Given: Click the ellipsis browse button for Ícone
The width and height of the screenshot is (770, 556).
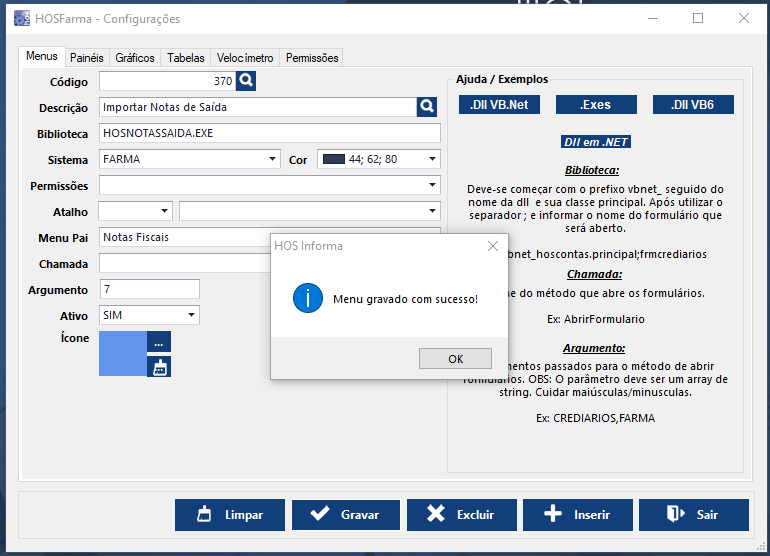Looking at the screenshot, I should point(159,342).
